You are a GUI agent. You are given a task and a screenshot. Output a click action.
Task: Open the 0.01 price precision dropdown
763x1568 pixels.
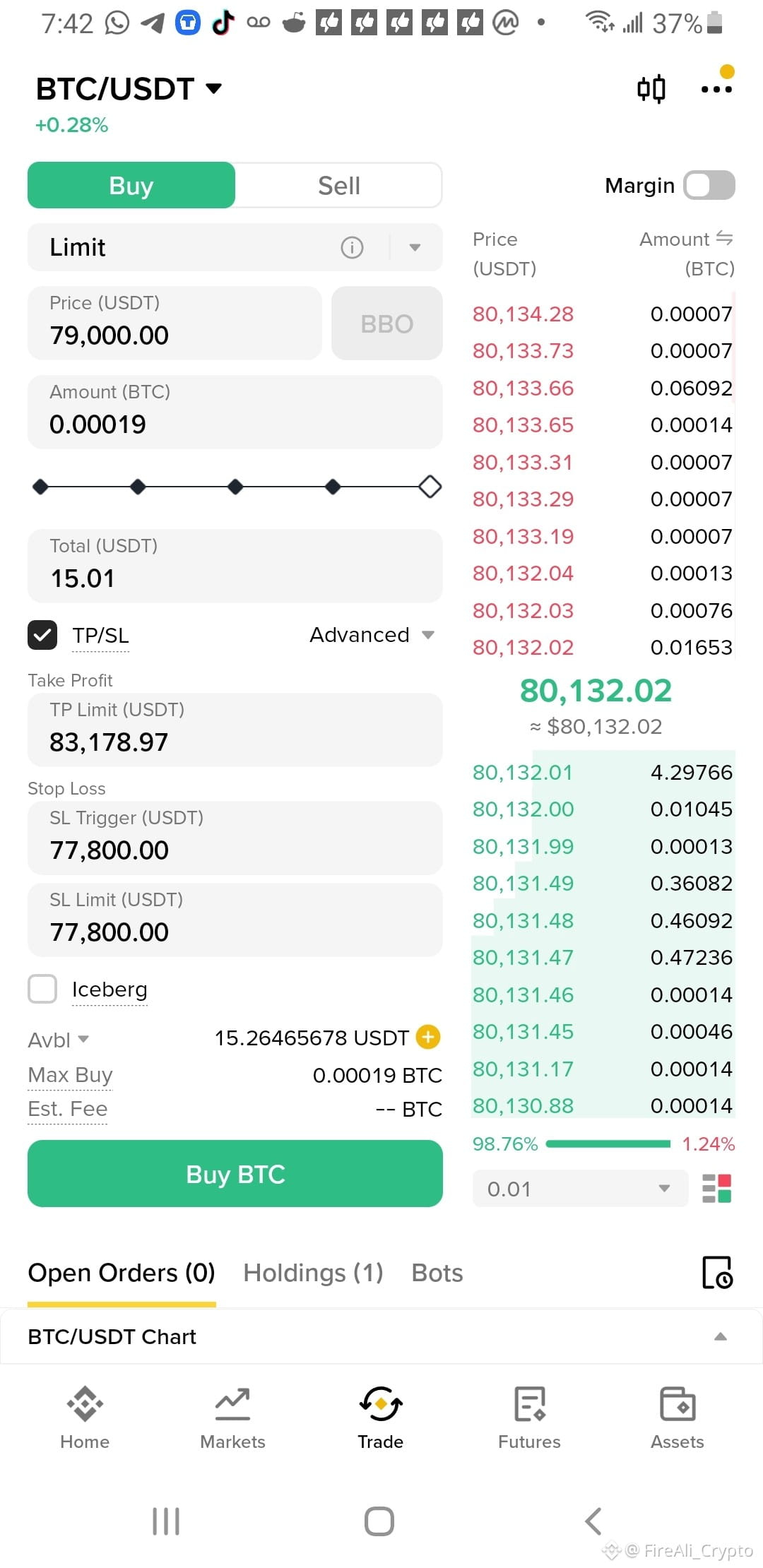coord(580,1189)
